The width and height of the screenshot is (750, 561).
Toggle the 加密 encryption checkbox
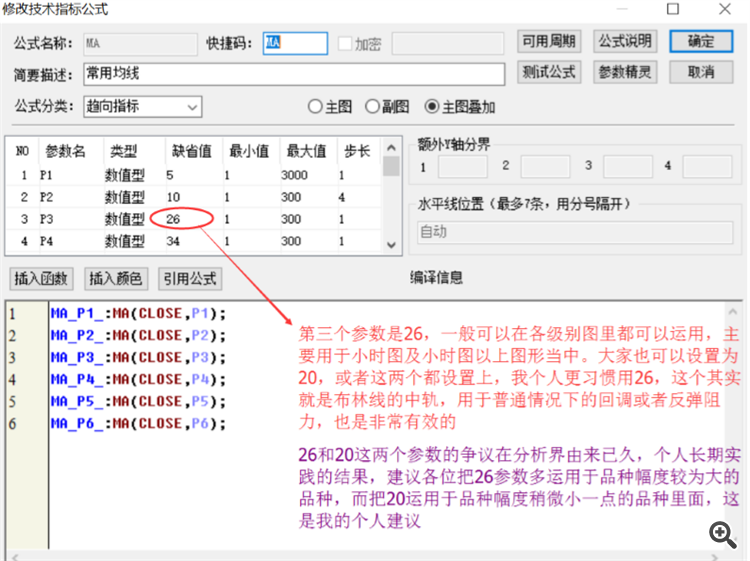click(345, 44)
